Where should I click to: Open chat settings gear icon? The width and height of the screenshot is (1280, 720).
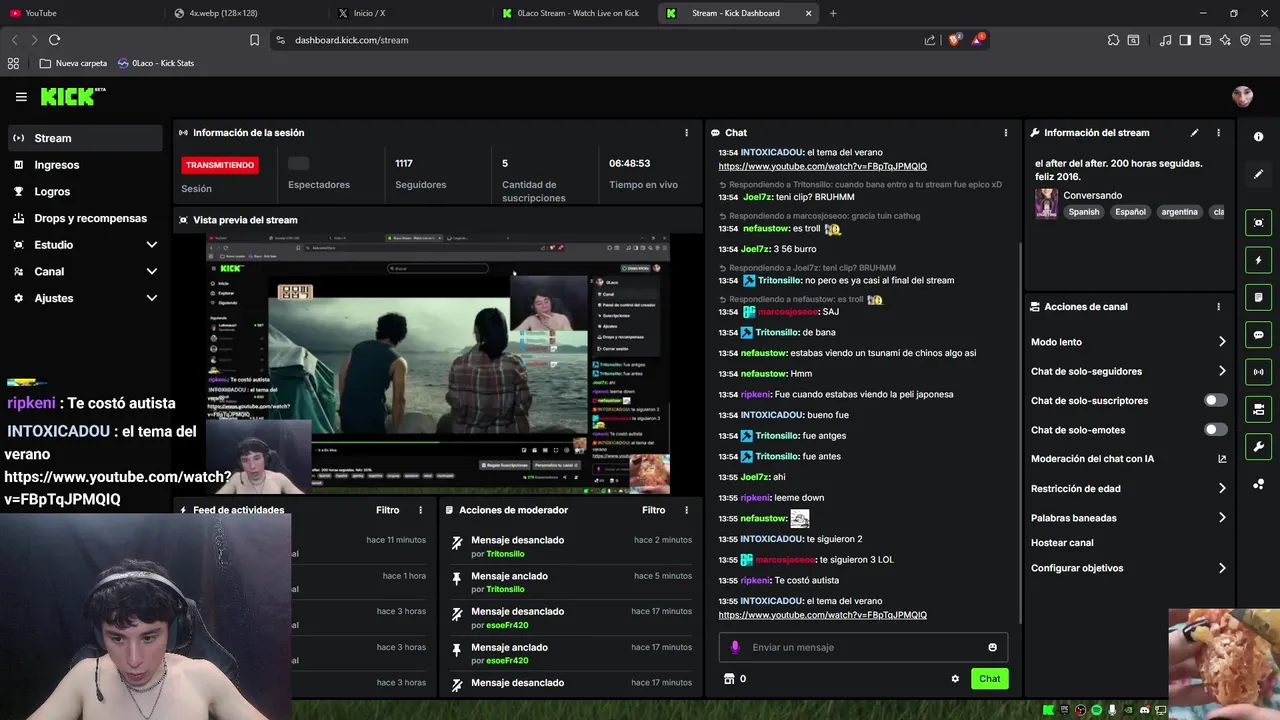click(955, 679)
